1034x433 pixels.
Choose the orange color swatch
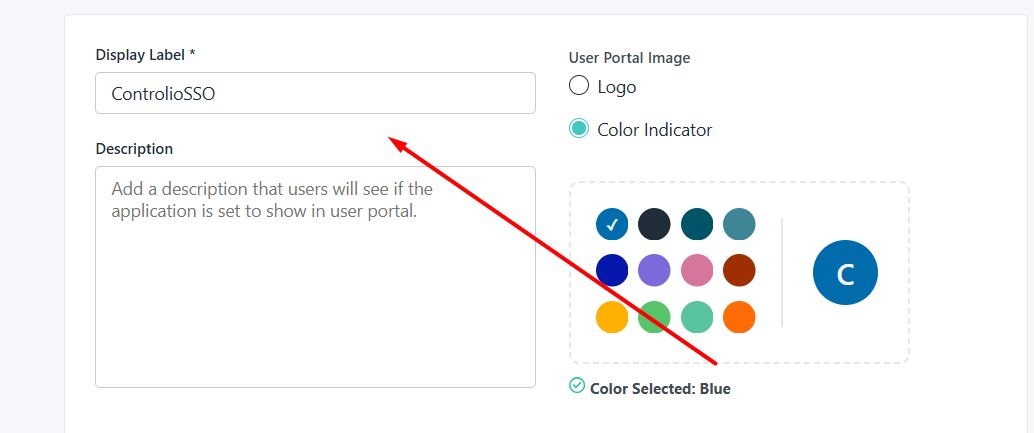coord(739,317)
